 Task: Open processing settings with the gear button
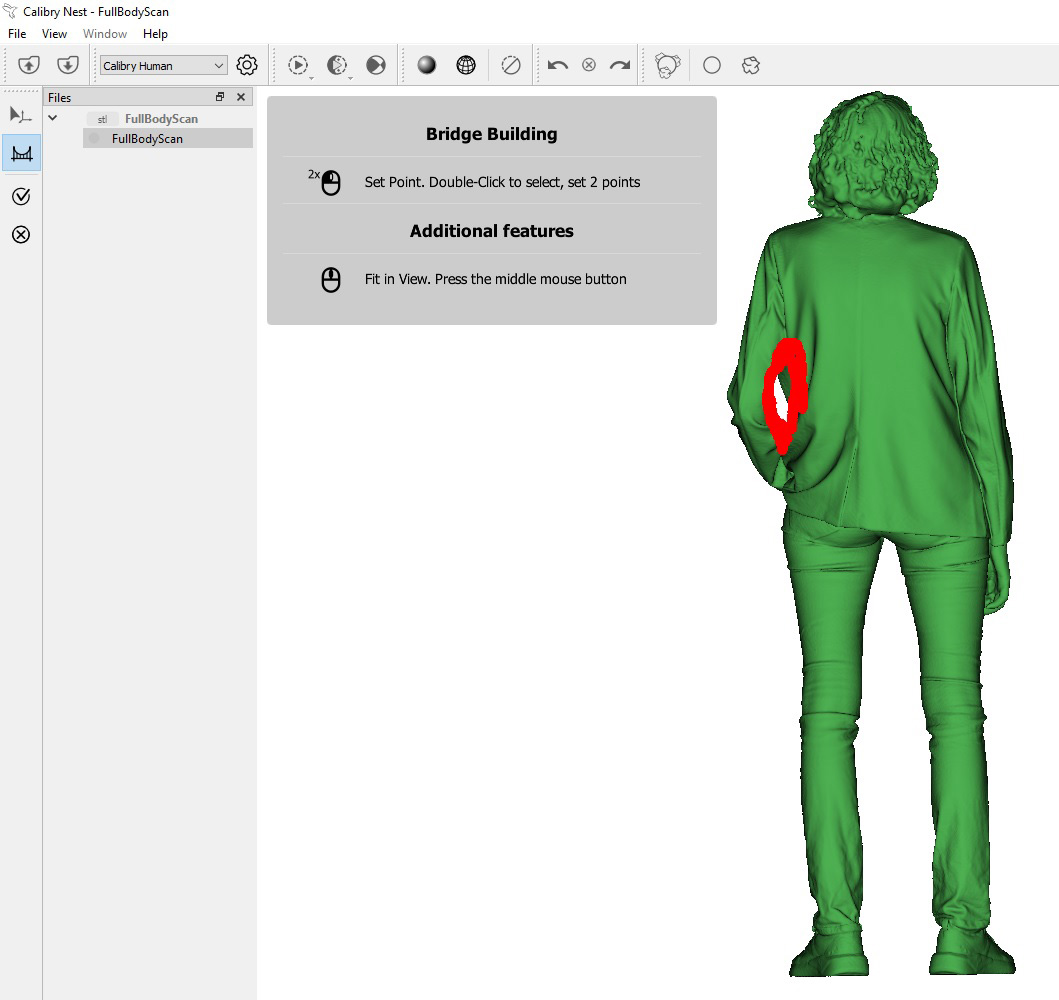[246, 64]
